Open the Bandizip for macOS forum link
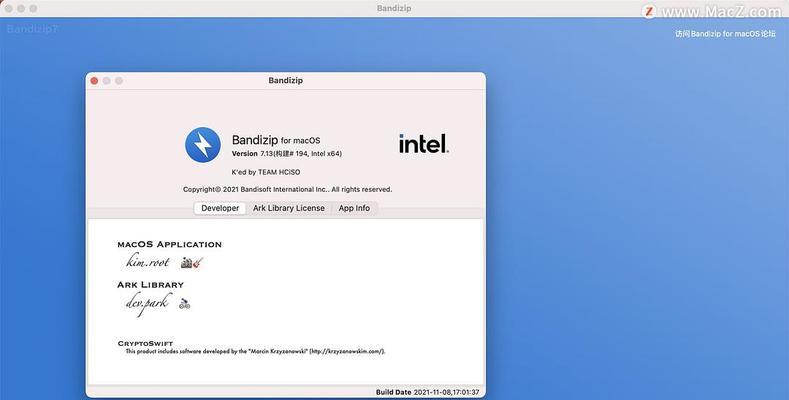 point(725,34)
